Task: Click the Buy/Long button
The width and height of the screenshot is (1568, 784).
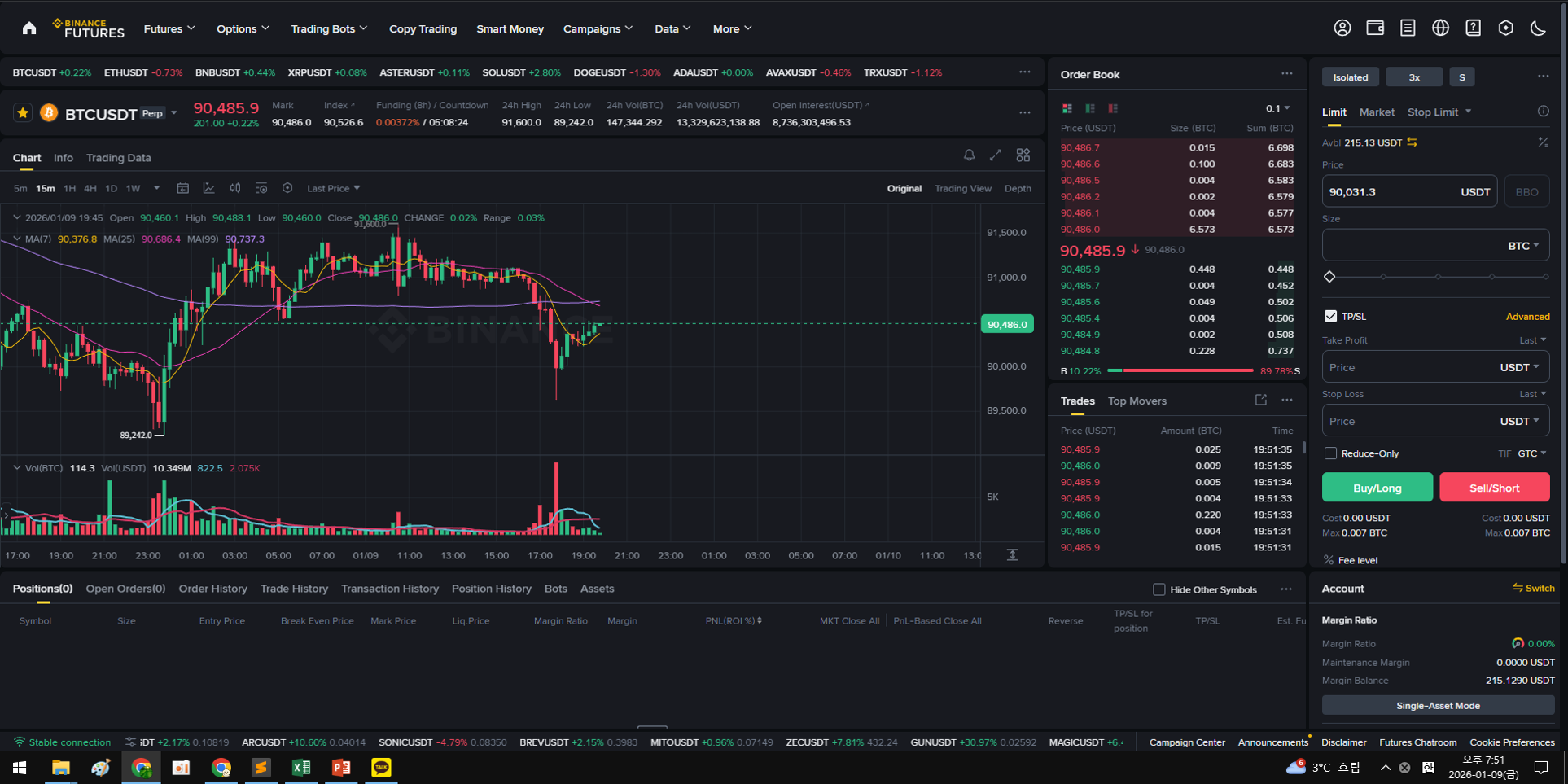Action: (x=1377, y=488)
